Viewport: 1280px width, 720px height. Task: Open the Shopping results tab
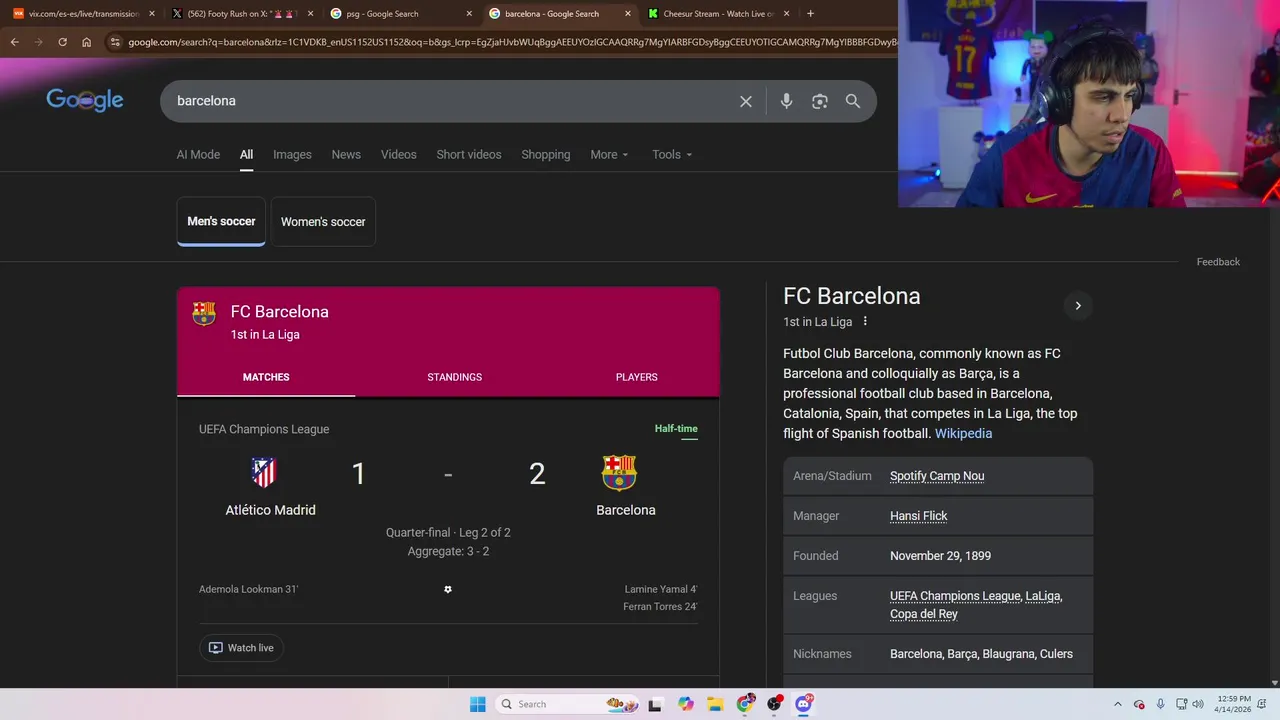pyautogui.click(x=546, y=155)
